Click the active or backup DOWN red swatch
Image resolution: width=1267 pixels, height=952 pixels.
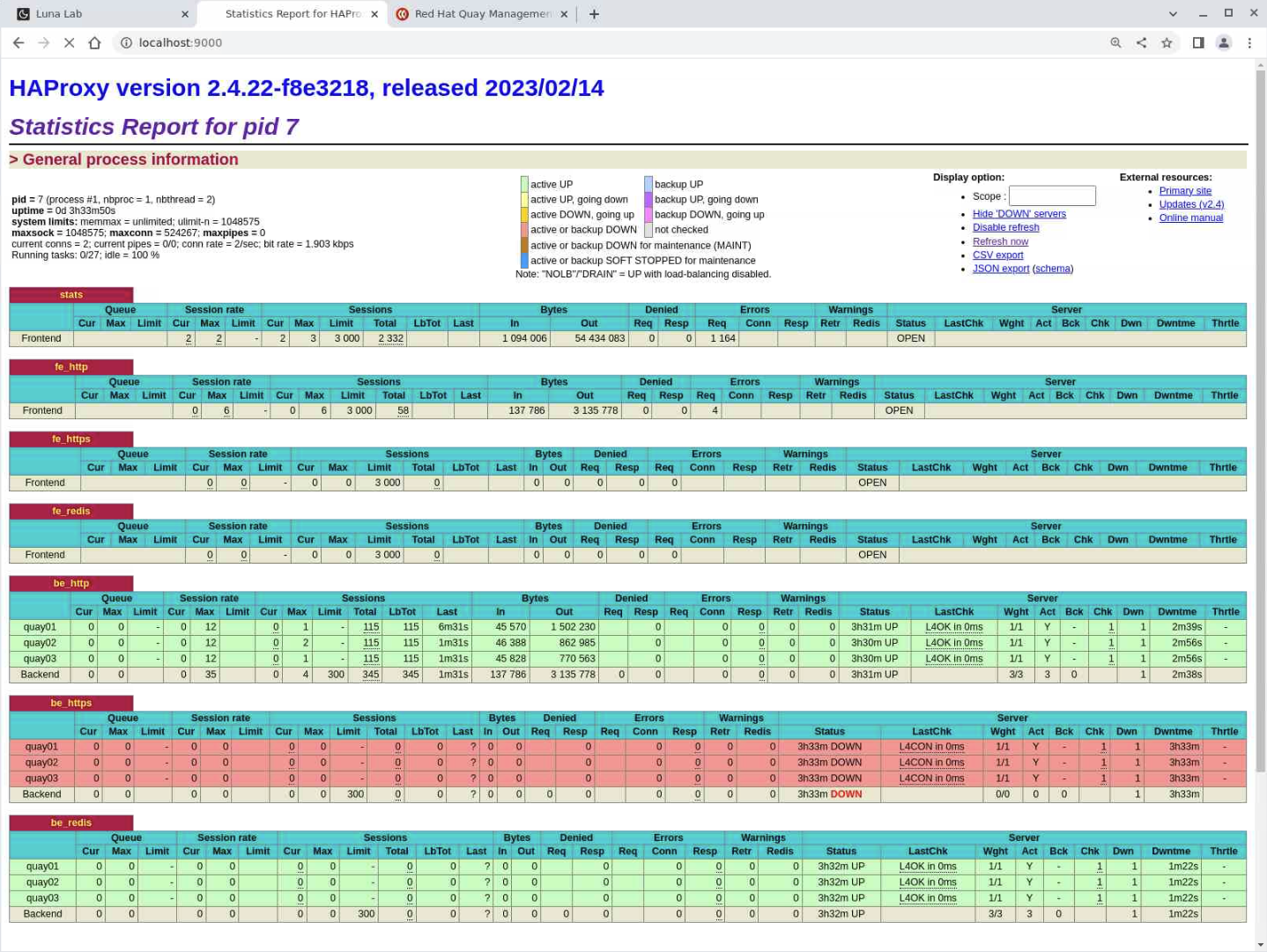pyautogui.click(x=524, y=230)
